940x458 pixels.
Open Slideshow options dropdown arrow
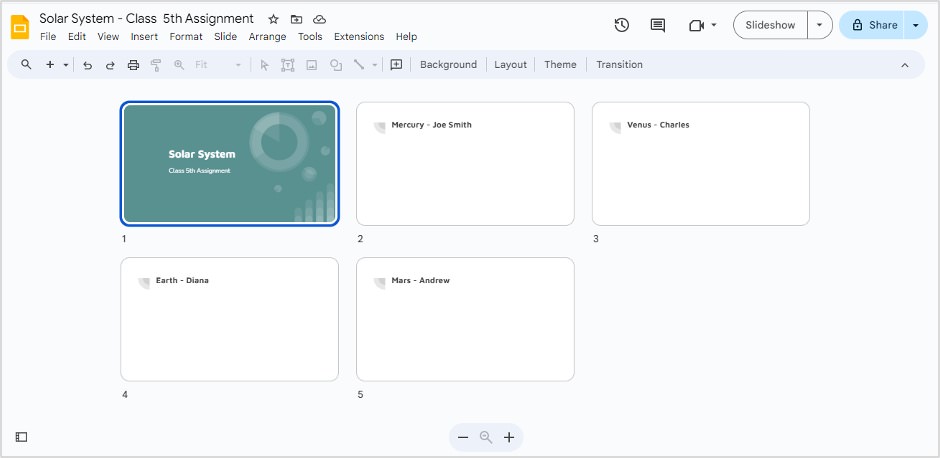(x=820, y=25)
